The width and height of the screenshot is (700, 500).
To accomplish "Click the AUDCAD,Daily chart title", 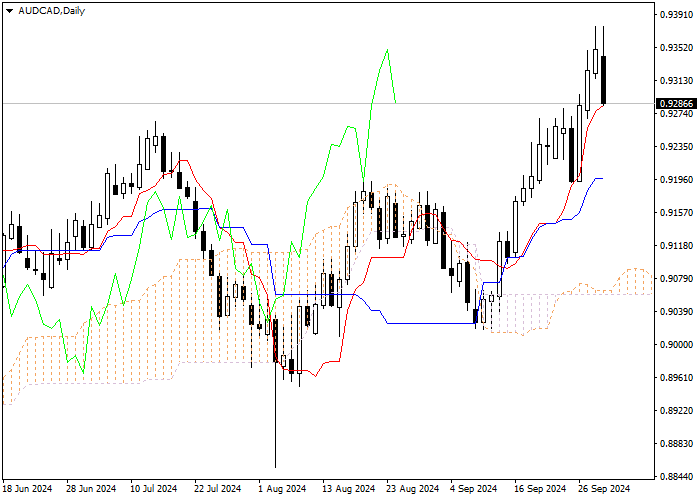I will [51, 11].
